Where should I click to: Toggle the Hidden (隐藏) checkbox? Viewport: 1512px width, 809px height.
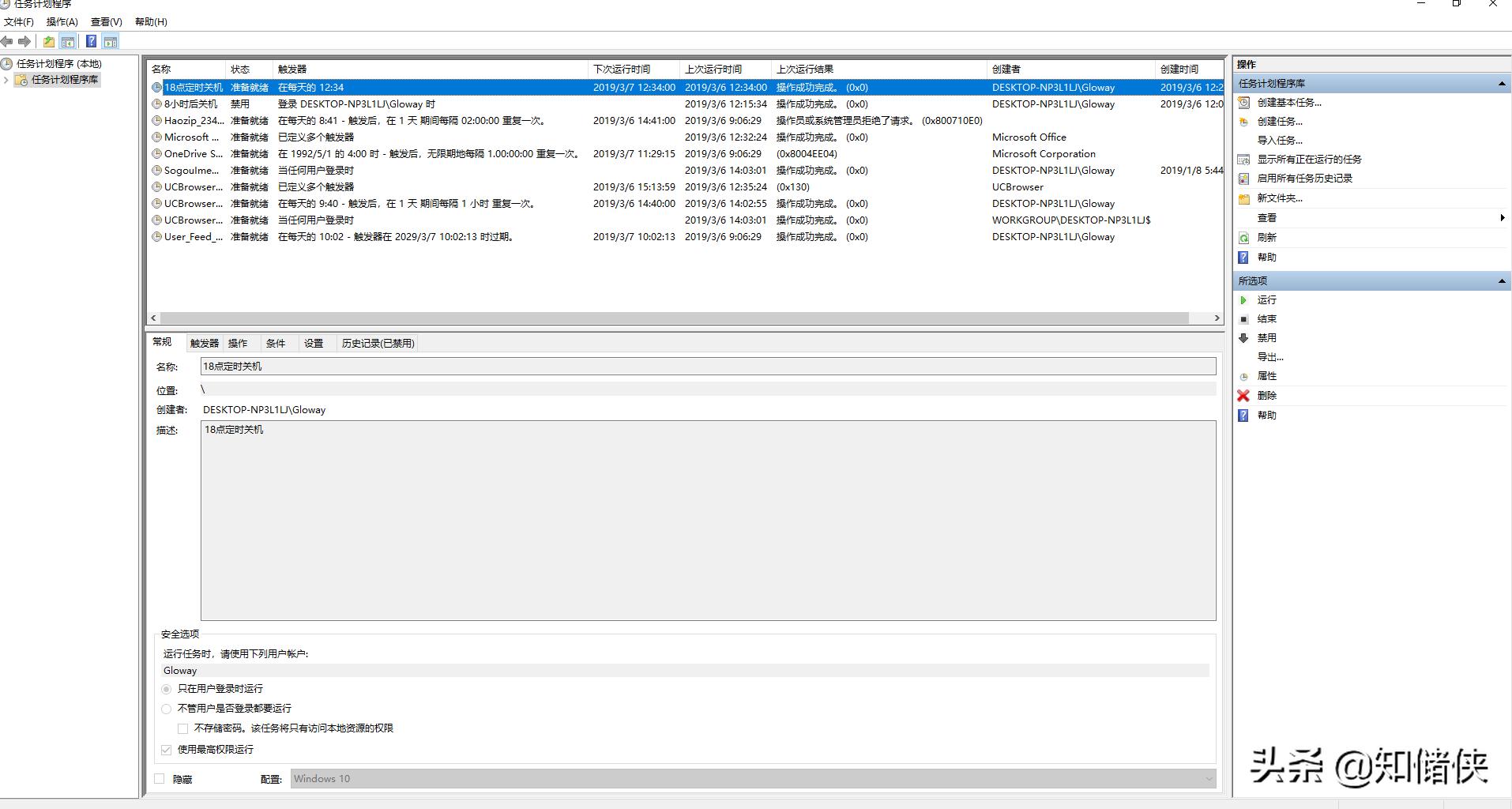coord(160,779)
